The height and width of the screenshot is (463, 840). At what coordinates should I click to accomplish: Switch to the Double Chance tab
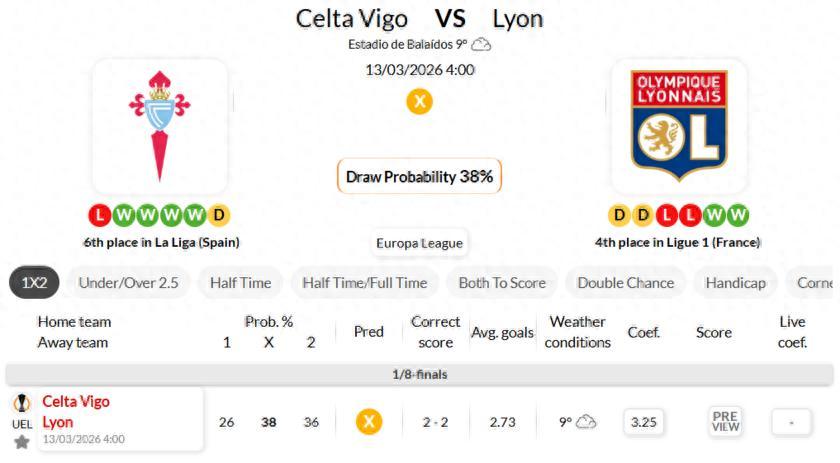(x=625, y=283)
